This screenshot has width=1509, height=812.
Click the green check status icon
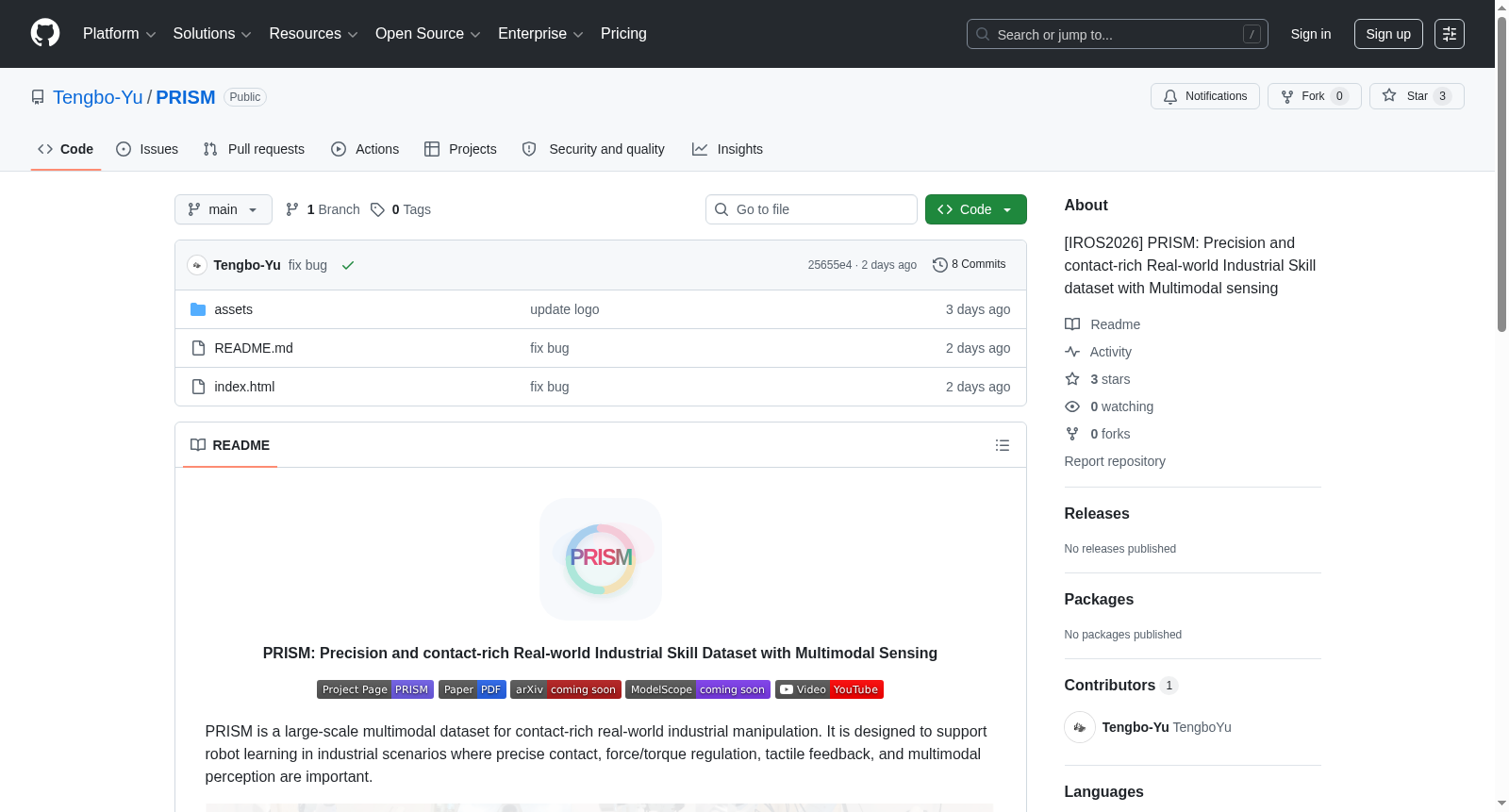(348, 265)
